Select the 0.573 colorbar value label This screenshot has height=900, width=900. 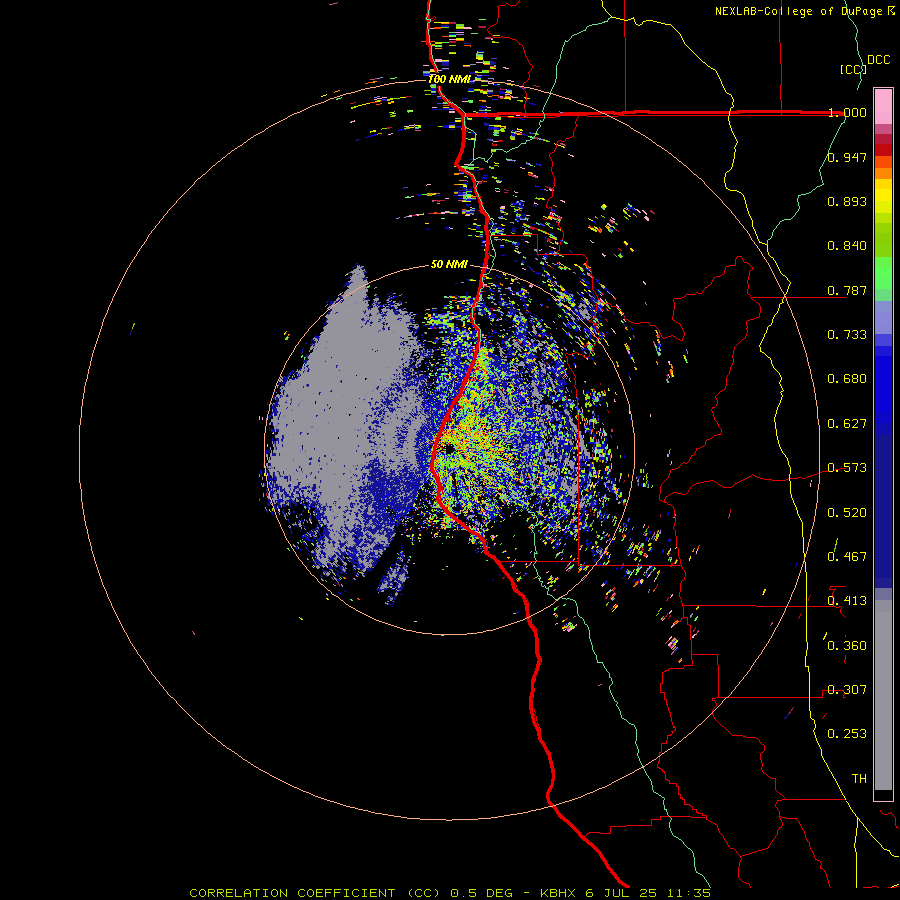point(847,468)
